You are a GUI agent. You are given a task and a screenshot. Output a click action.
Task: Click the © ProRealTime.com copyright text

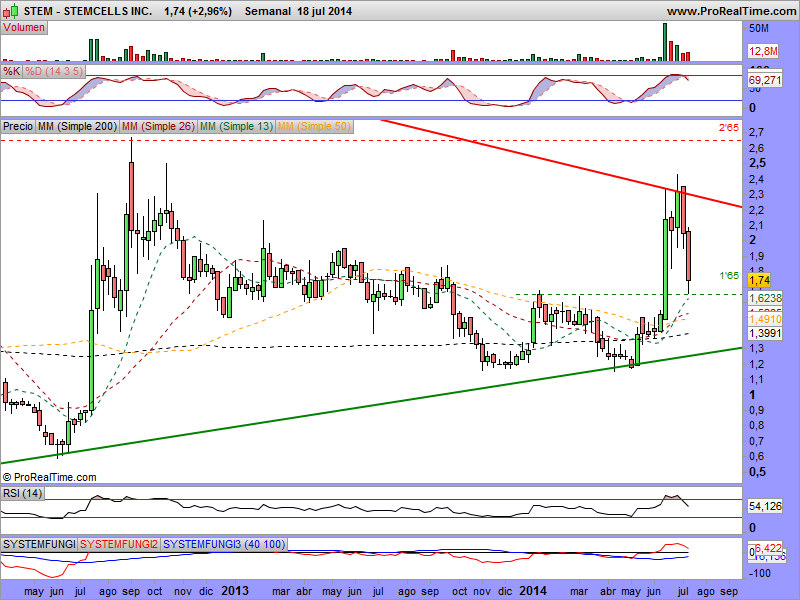pos(49,478)
